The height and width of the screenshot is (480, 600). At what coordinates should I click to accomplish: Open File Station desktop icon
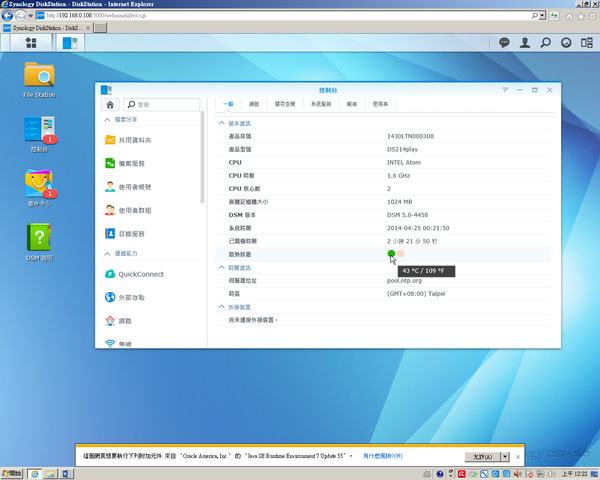[x=40, y=76]
